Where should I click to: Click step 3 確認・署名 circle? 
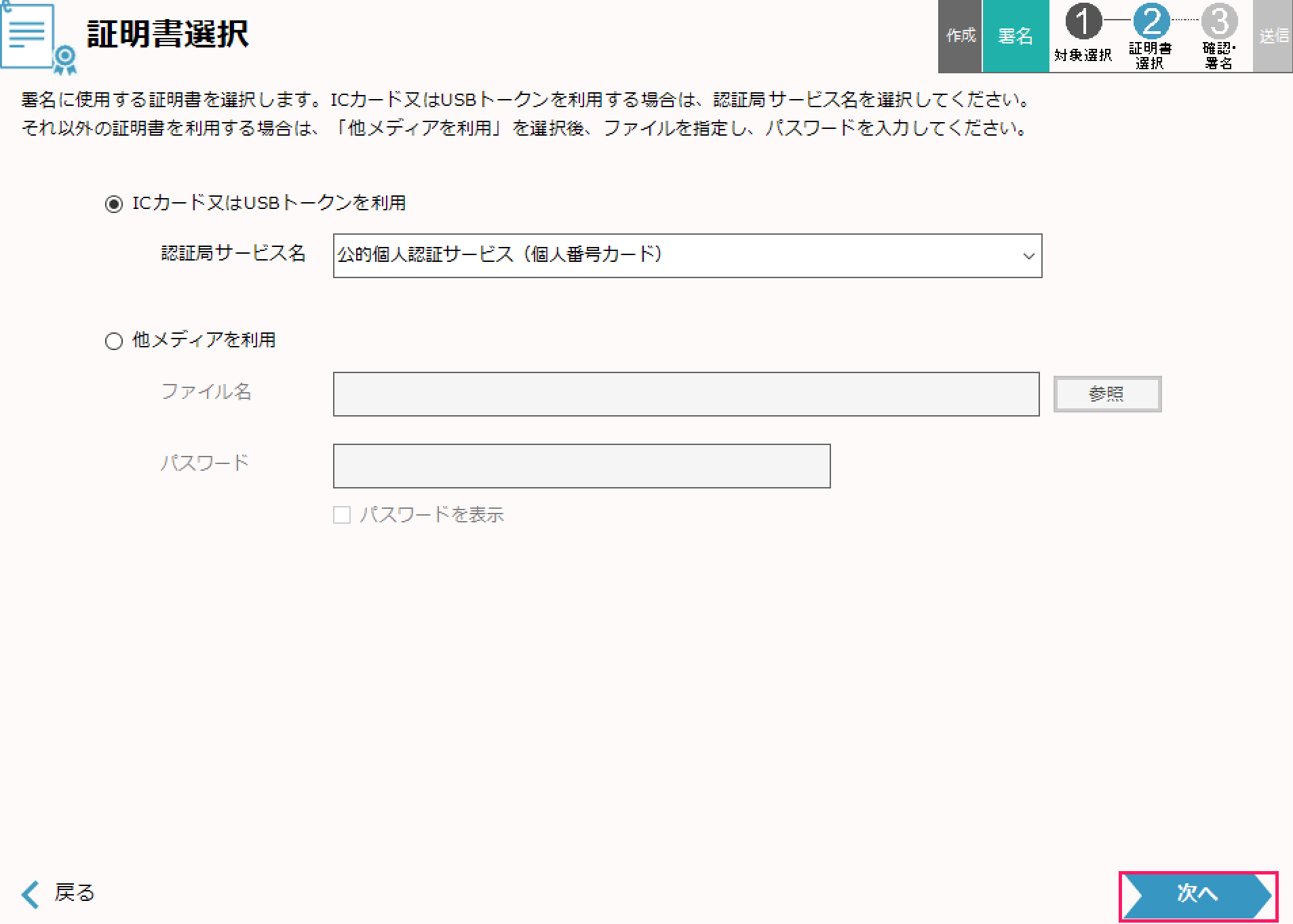1219,22
